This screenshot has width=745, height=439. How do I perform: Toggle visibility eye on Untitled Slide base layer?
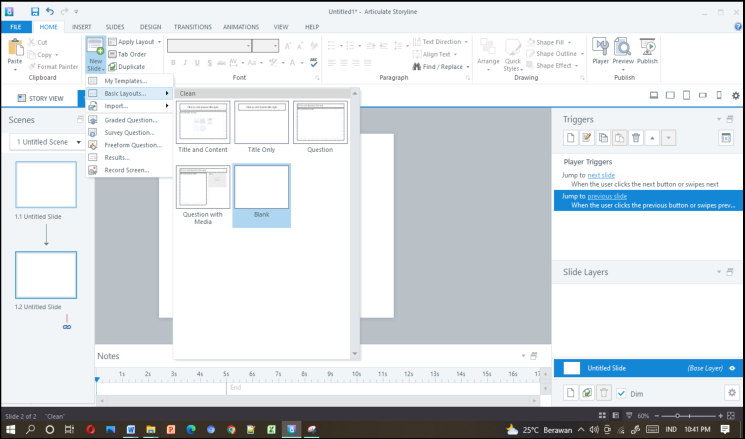(732, 368)
